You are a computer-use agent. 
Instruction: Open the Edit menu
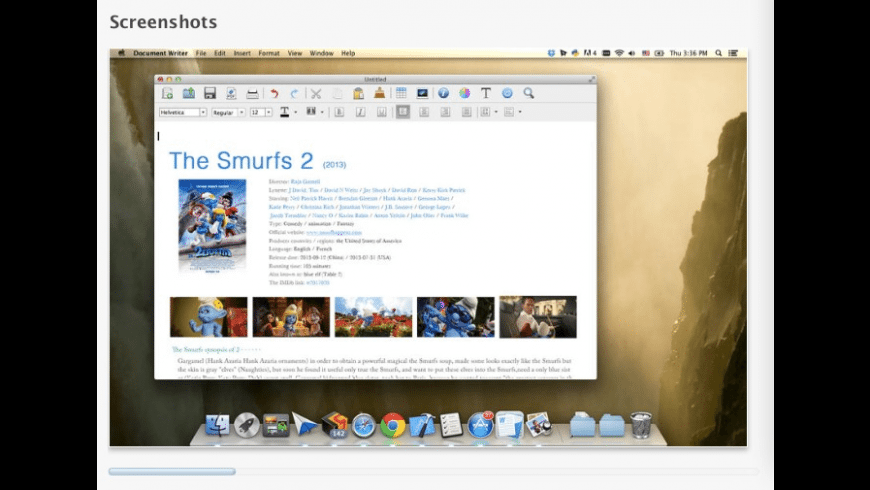(220, 53)
